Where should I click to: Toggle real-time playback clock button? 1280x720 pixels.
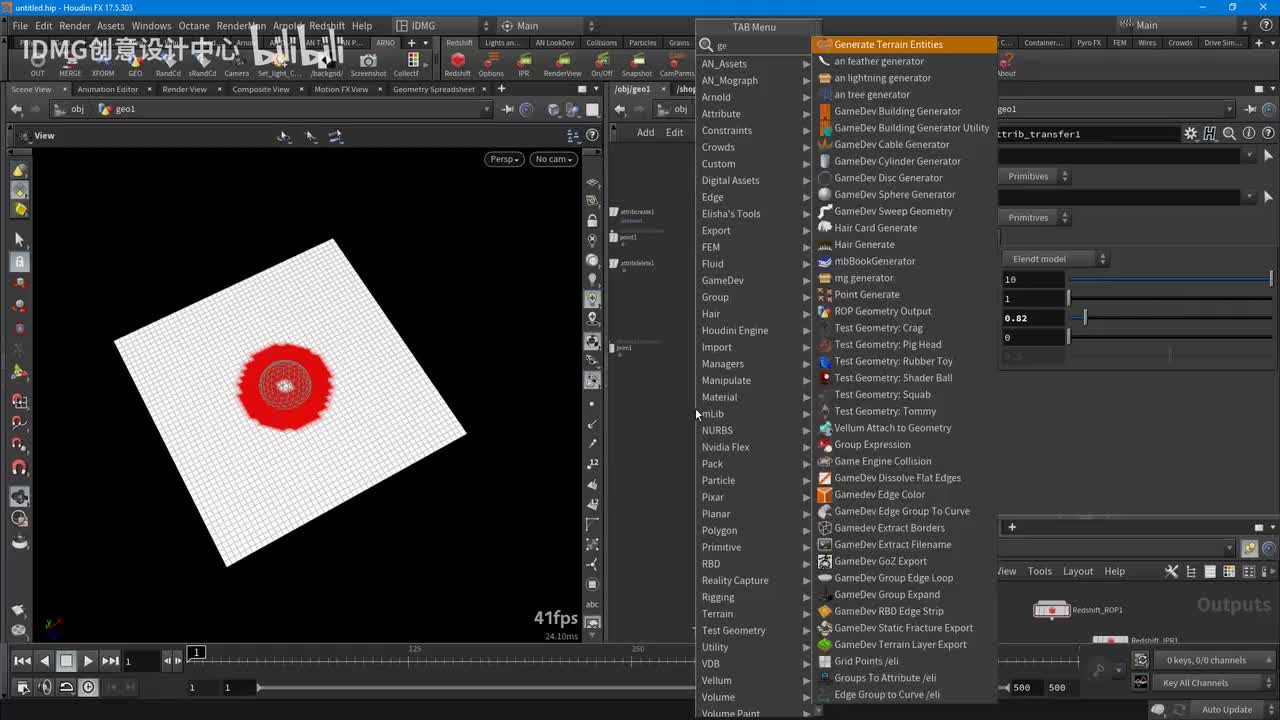click(89, 687)
